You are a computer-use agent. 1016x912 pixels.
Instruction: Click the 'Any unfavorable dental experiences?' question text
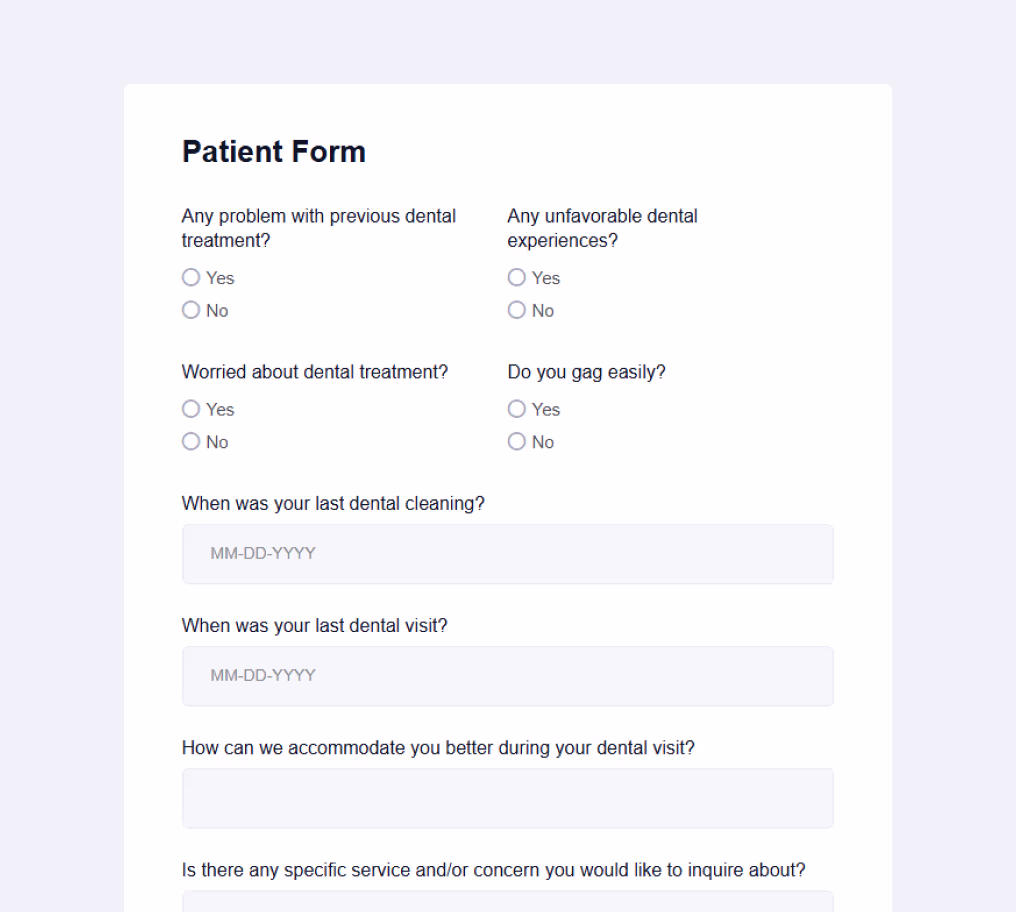coord(602,228)
